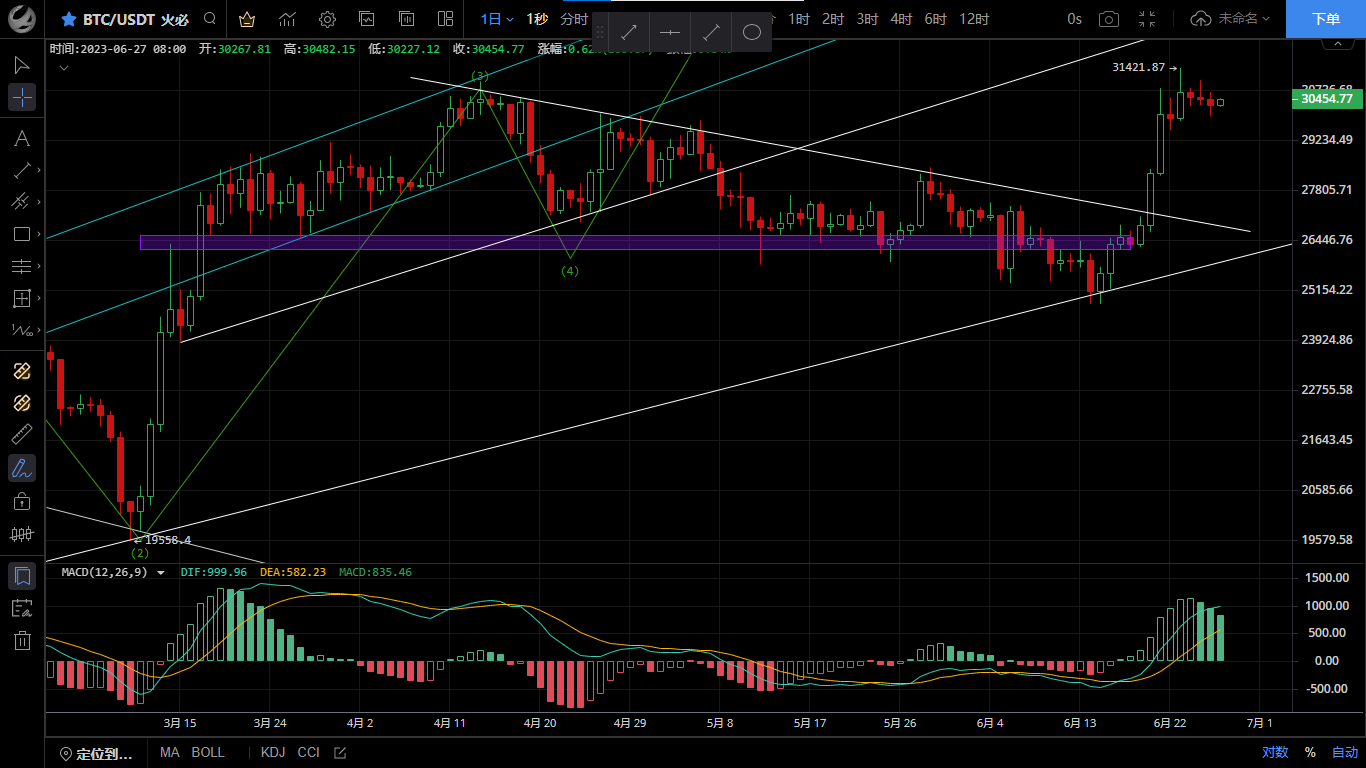Click the 下单 order button
This screenshot has height=768, width=1366.
coord(1325,19)
